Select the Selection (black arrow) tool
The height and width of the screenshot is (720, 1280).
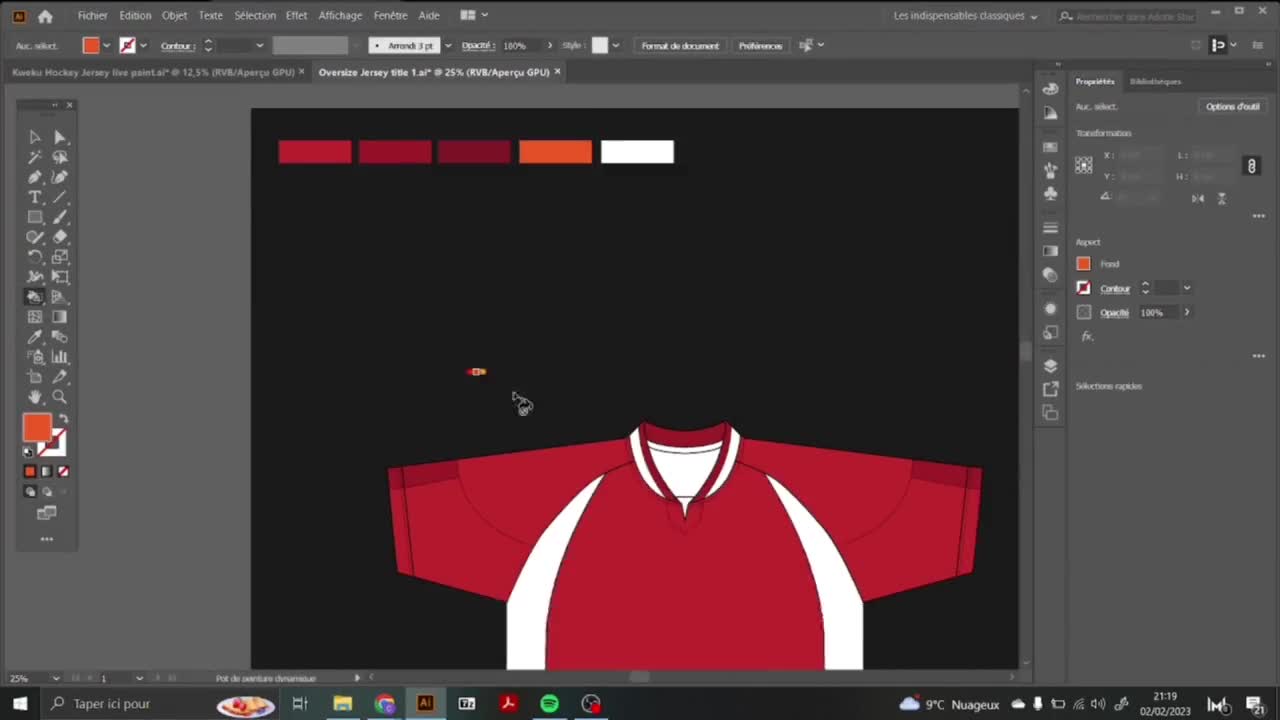coord(35,137)
